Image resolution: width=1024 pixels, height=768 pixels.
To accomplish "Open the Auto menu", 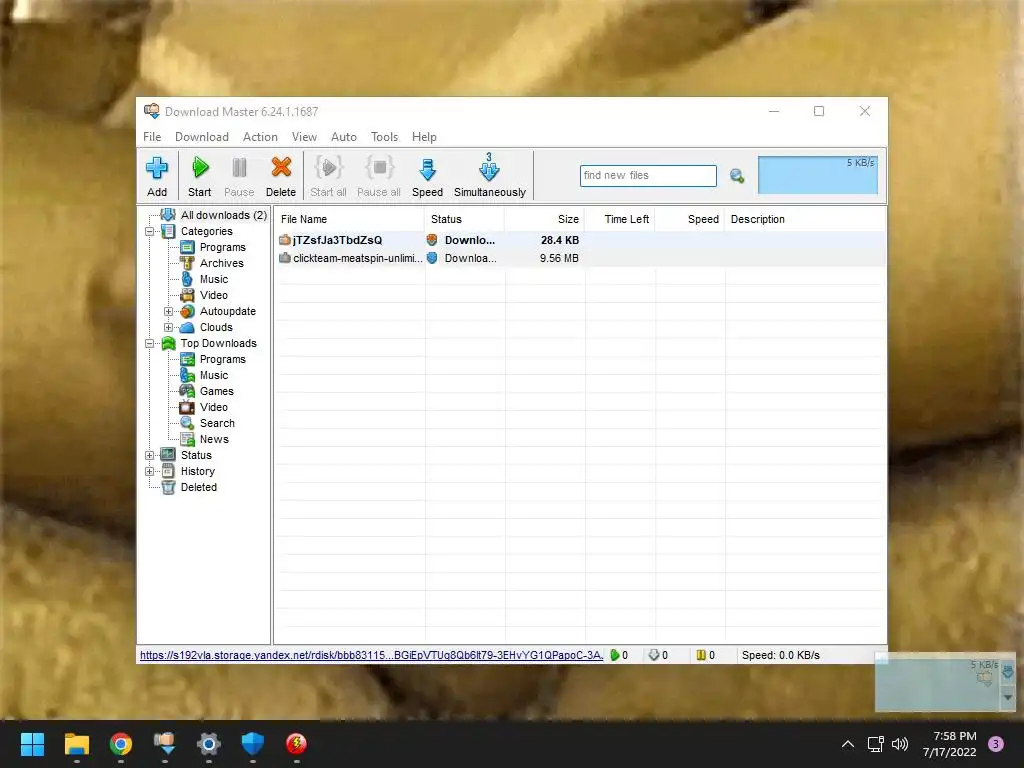I will [344, 136].
